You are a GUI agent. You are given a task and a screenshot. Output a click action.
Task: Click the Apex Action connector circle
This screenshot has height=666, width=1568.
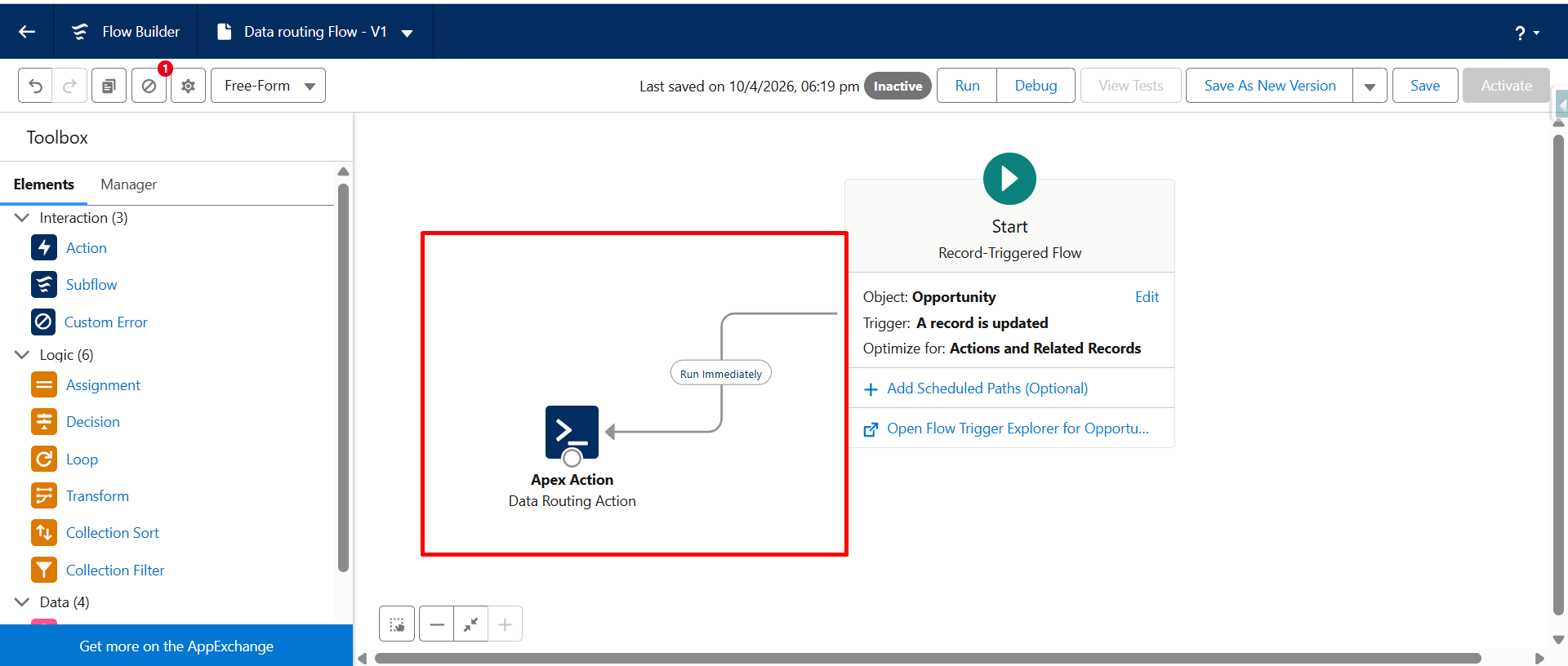click(x=572, y=458)
